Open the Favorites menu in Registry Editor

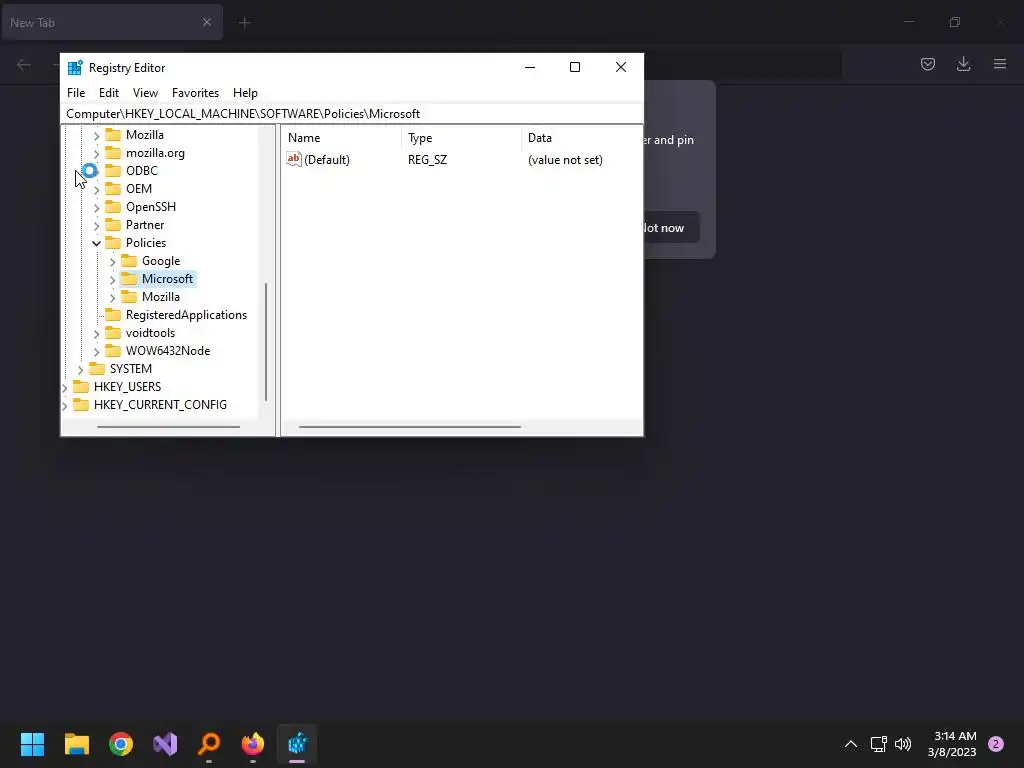[195, 93]
